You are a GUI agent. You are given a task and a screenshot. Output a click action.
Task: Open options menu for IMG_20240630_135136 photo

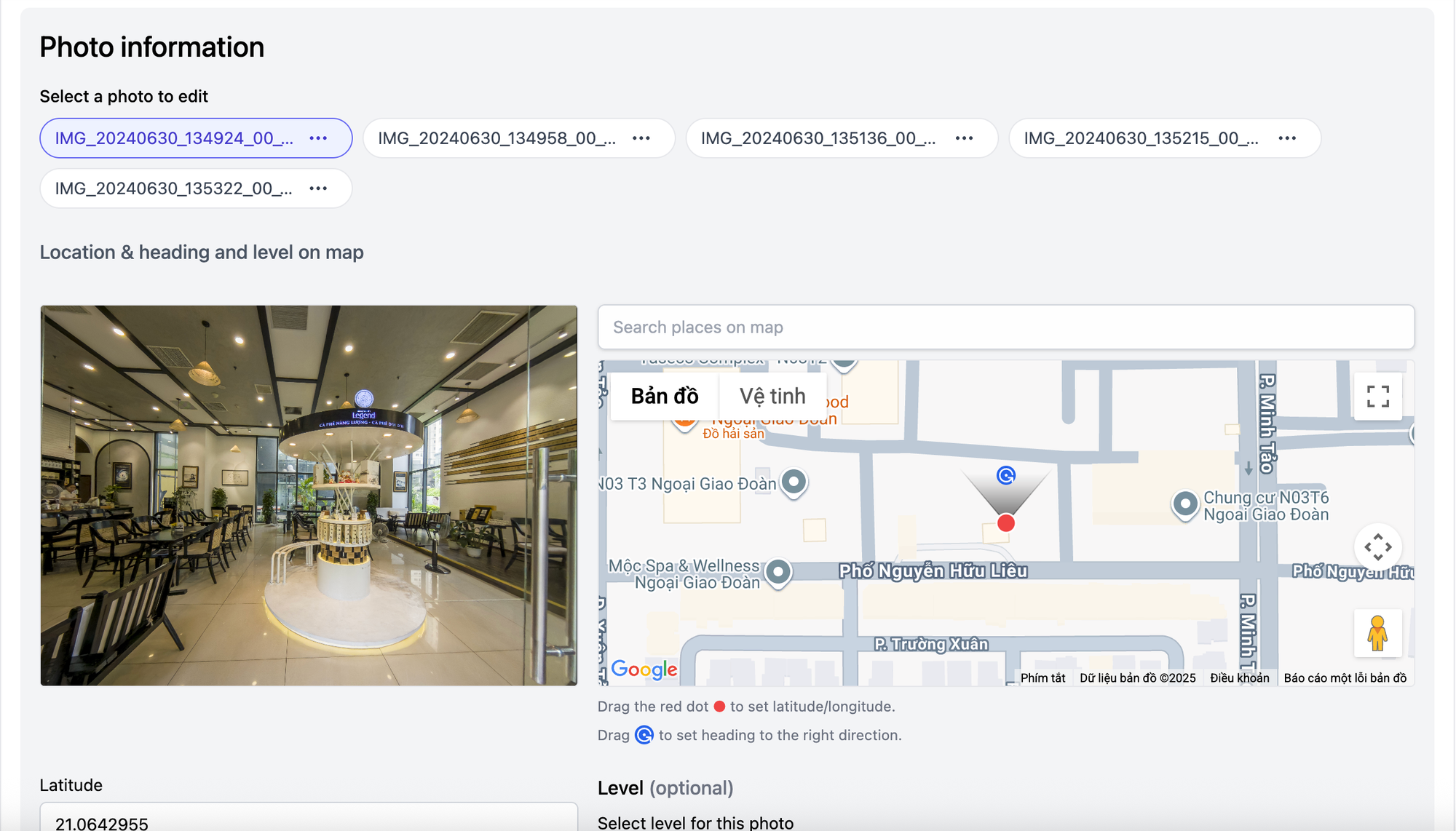click(x=964, y=138)
